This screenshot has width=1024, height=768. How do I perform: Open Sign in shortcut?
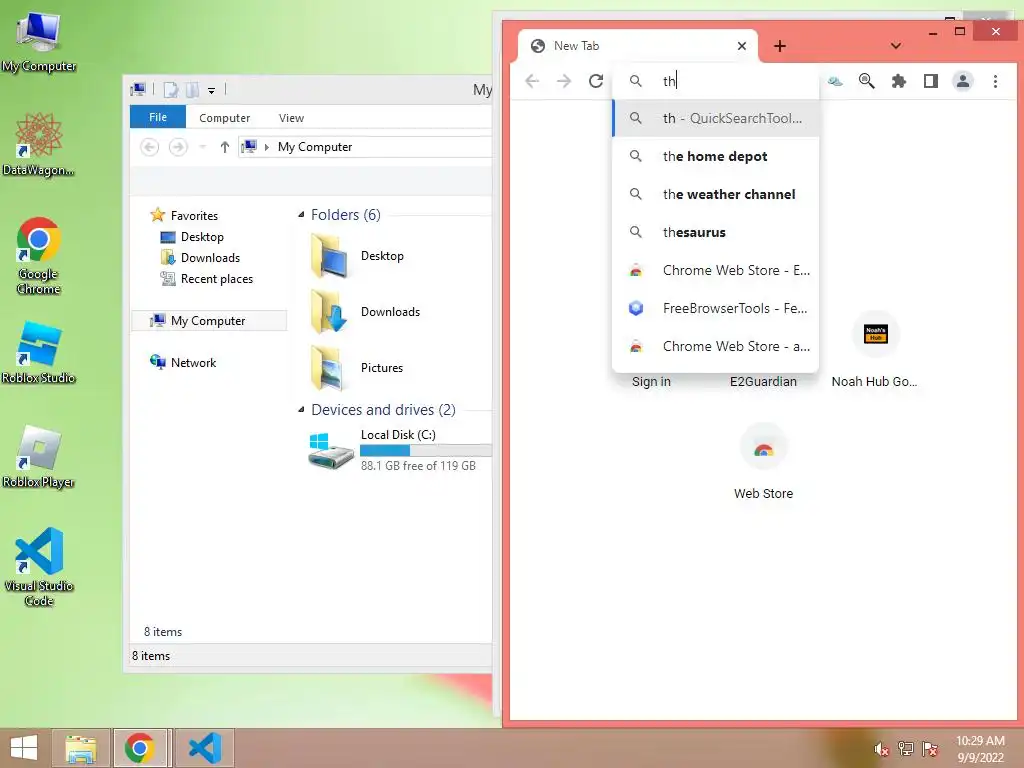(x=651, y=381)
